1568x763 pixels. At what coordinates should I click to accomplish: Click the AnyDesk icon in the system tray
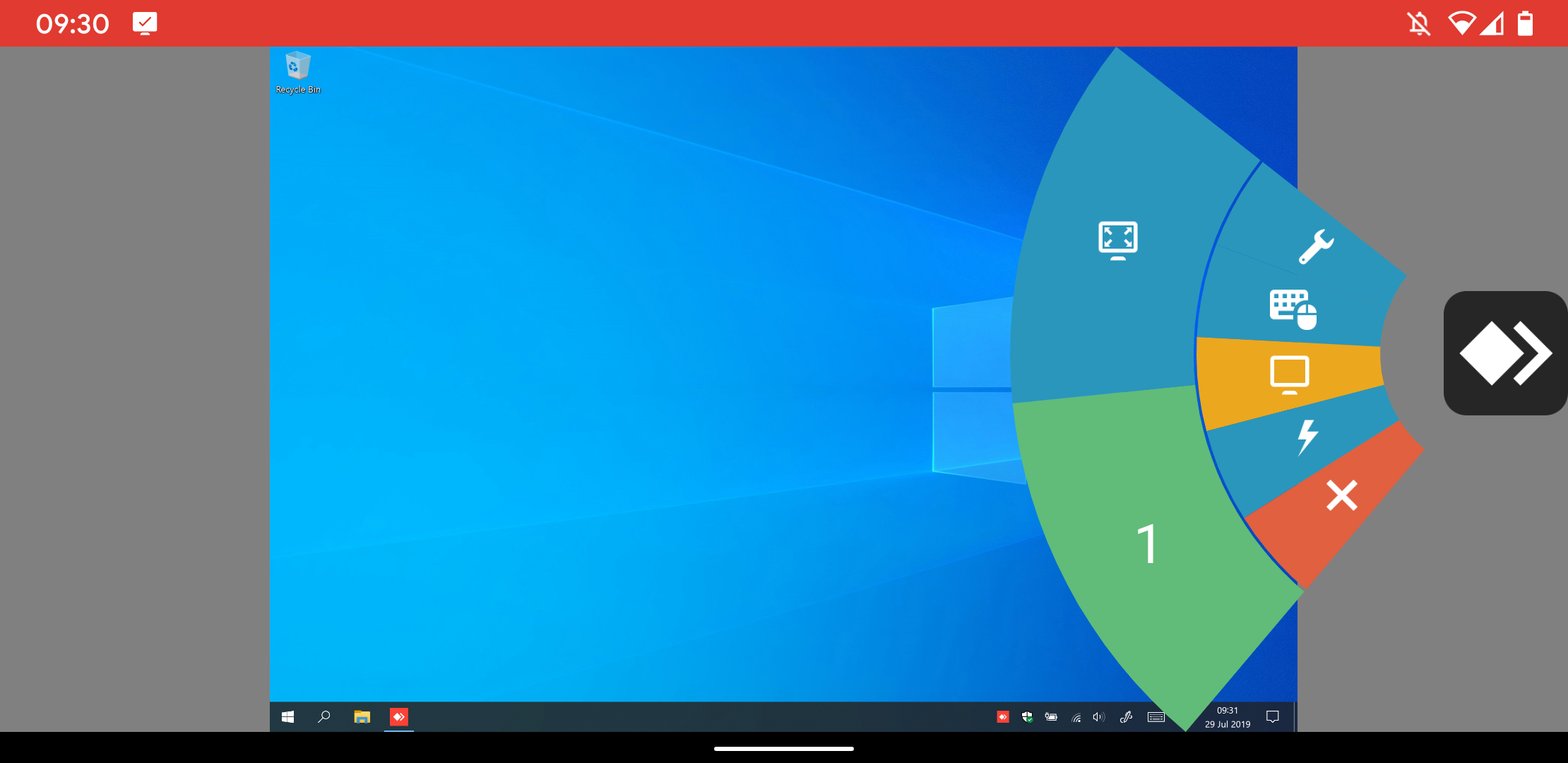tap(1003, 717)
